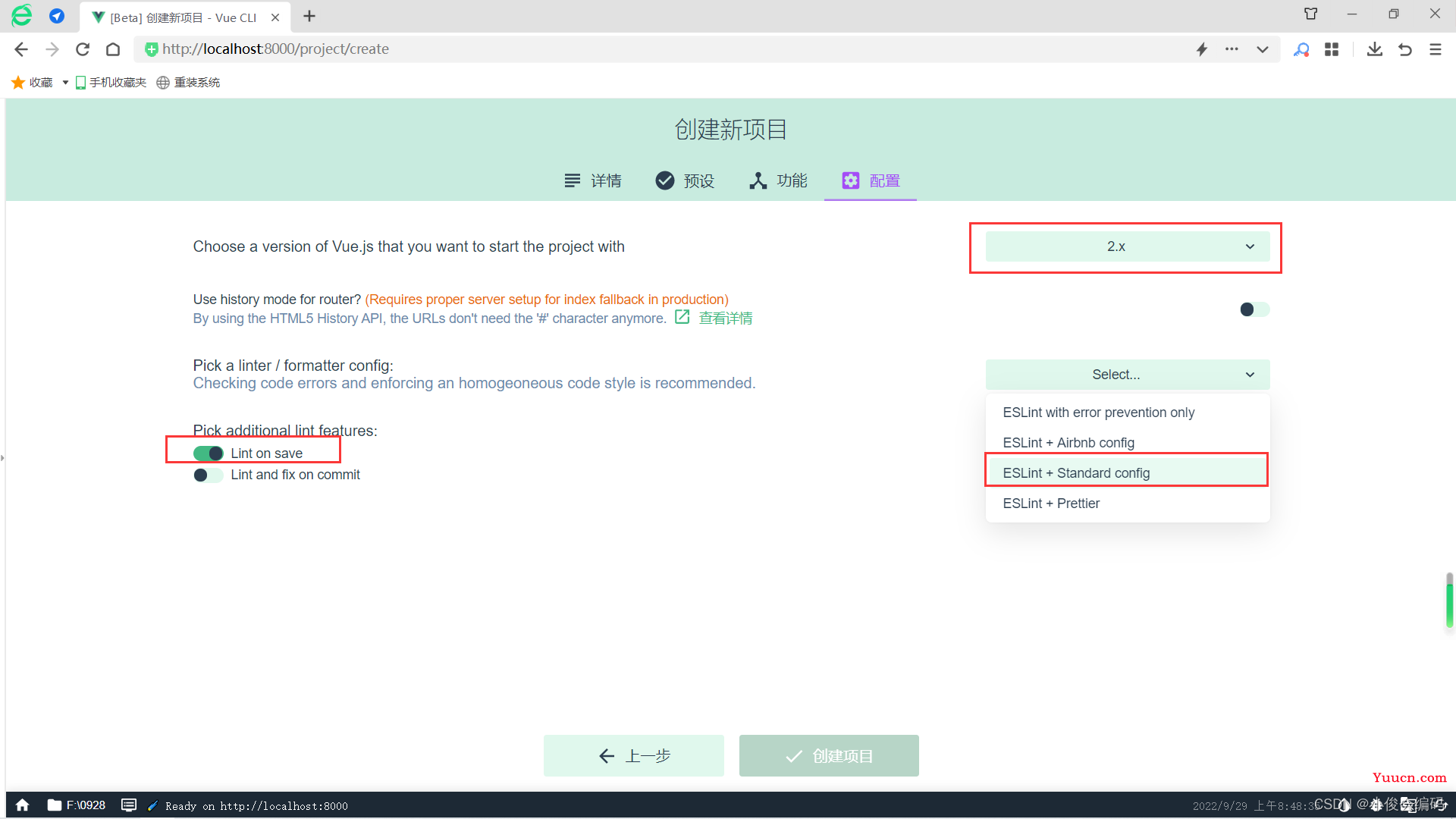The image size is (1456, 819).
Task: Open the Vue.js version 2.x dropdown
Action: [1128, 246]
